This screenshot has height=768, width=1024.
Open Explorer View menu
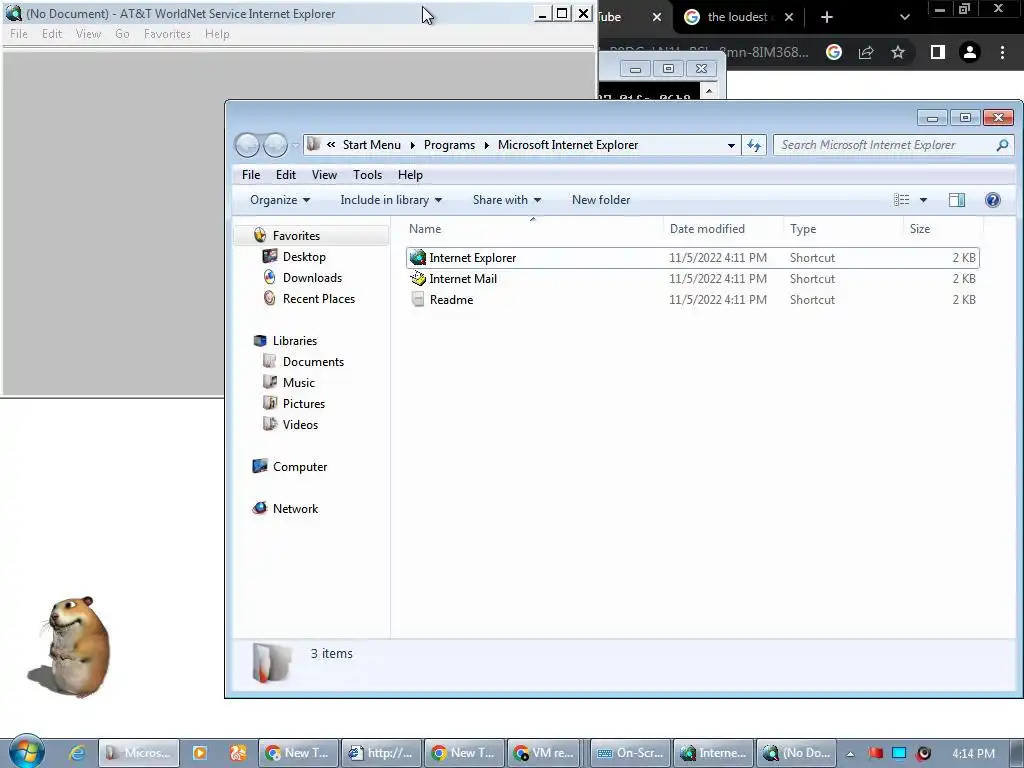324,174
